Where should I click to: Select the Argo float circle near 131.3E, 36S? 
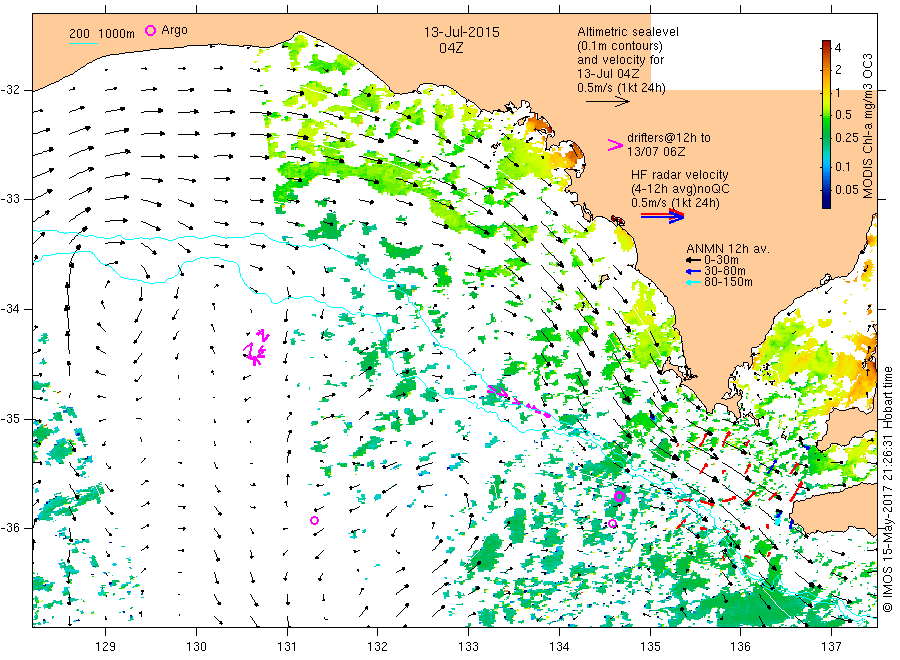pos(314,521)
